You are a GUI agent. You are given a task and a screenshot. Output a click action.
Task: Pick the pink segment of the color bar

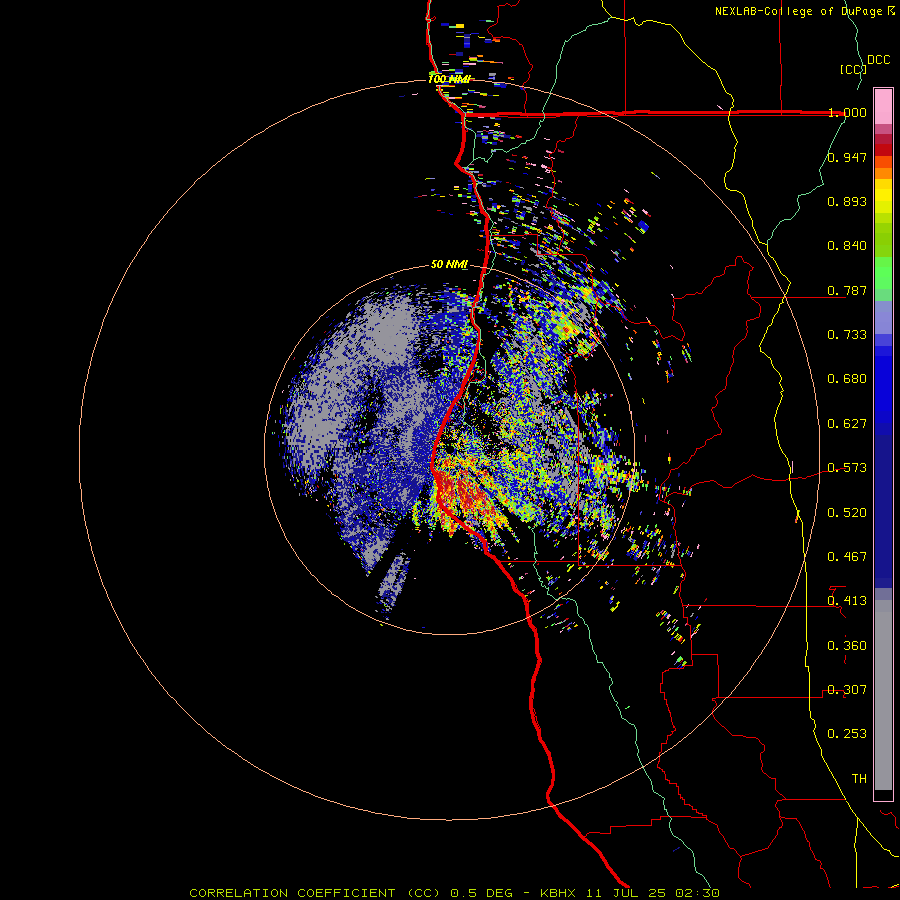(883, 107)
